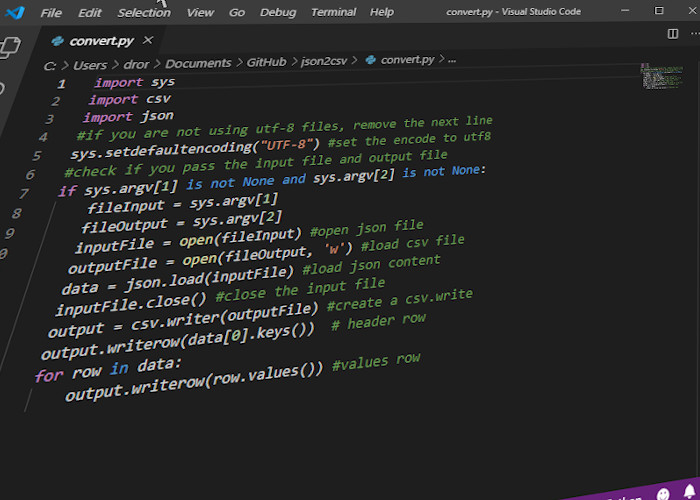Click 'fileInput = sys.argv[1]' line
This screenshot has width=700, height=500.
tap(183, 203)
